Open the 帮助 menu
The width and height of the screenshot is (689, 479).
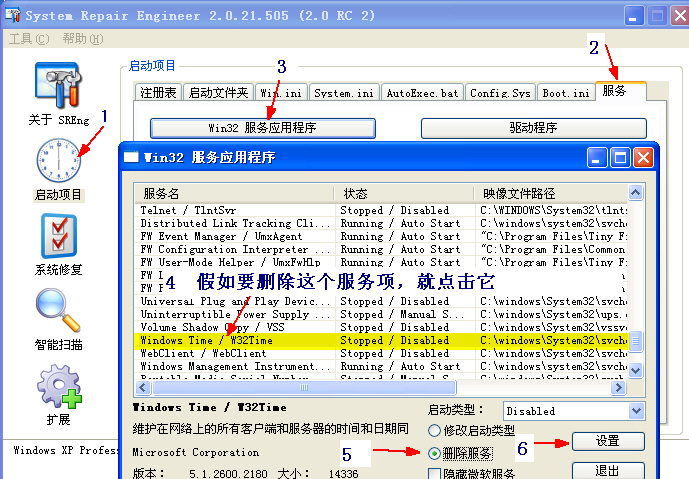(83, 39)
